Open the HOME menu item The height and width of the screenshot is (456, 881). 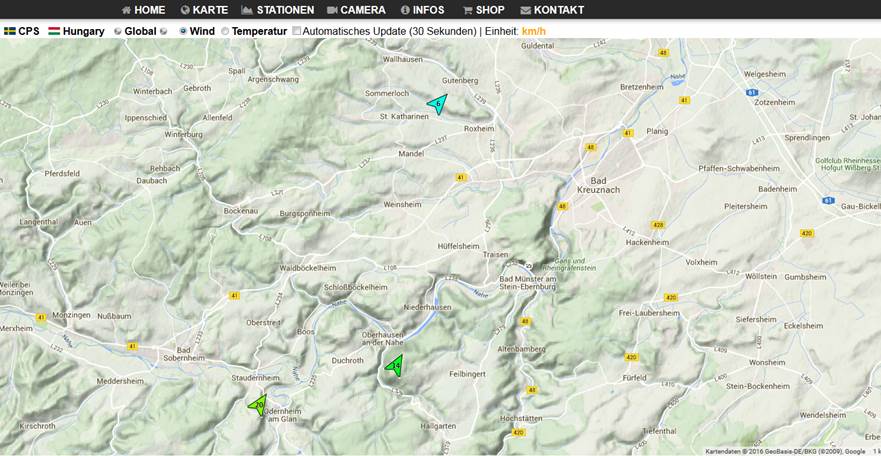click(143, 10)
